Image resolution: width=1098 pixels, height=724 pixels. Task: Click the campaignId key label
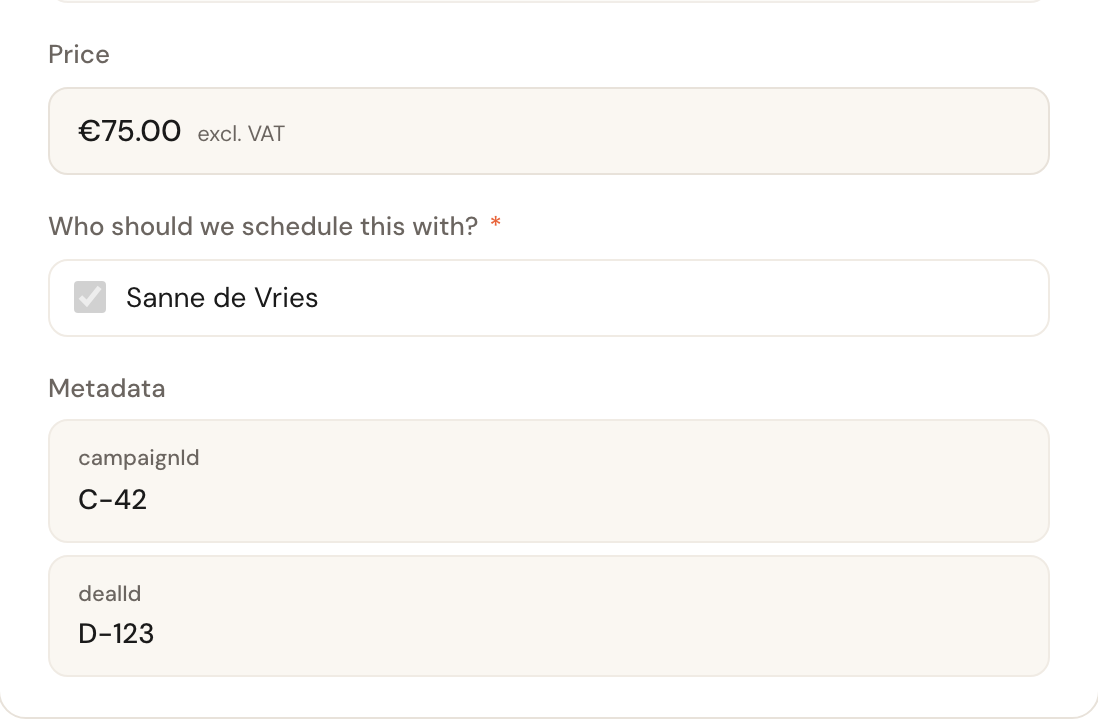tap(139, 458)
